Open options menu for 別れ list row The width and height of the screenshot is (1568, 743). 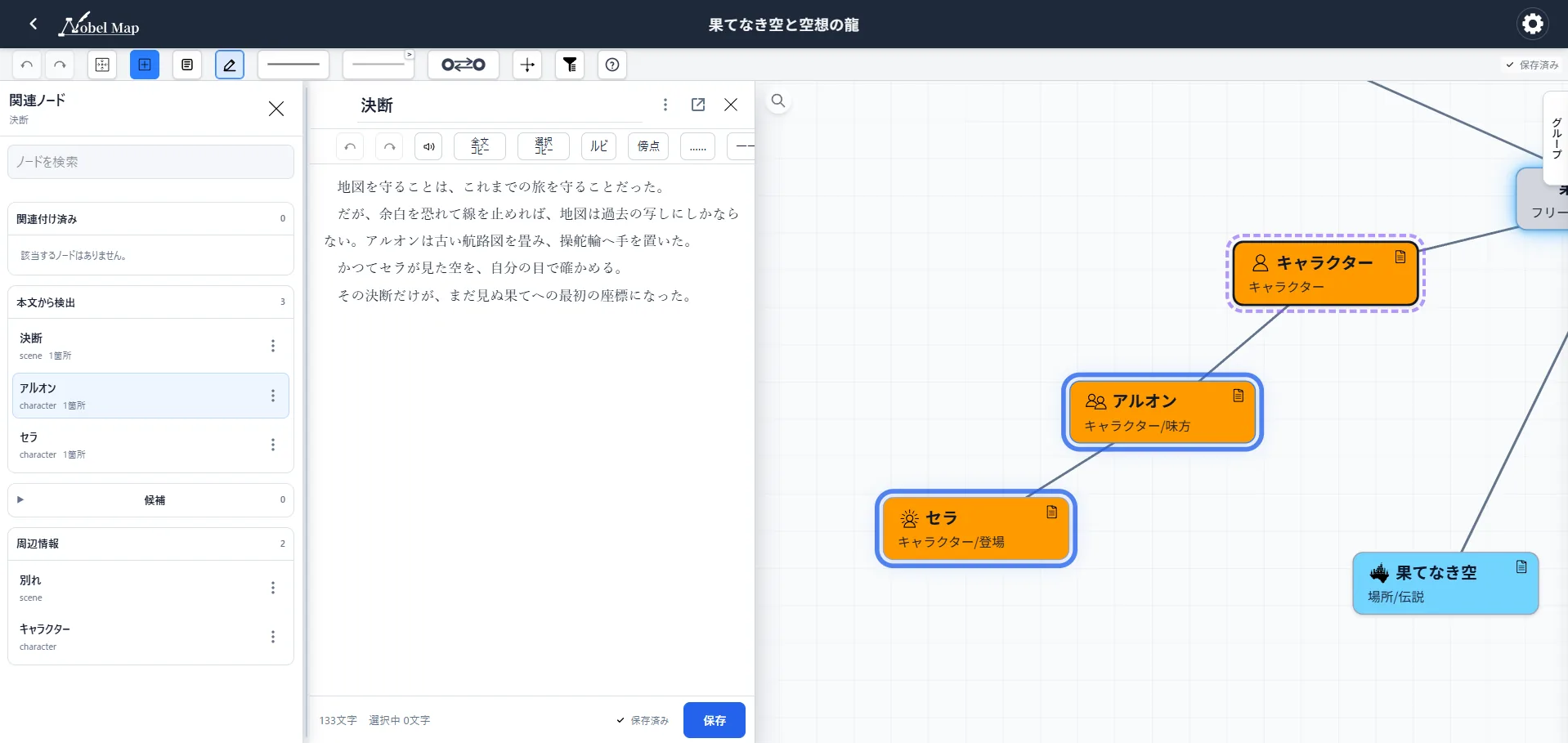[x=273, y=588]
